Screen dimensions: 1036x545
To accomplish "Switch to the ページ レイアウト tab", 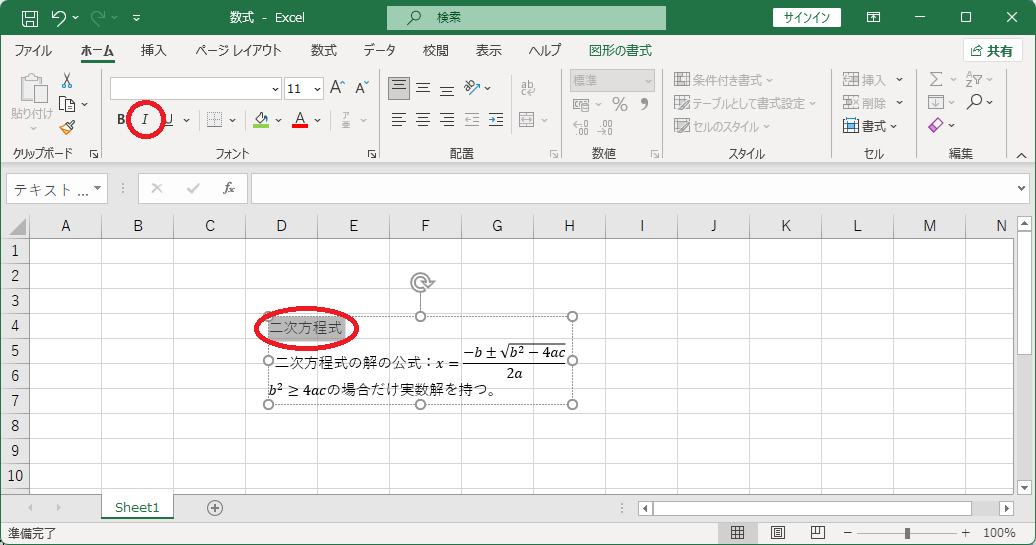I will (238, 51).
